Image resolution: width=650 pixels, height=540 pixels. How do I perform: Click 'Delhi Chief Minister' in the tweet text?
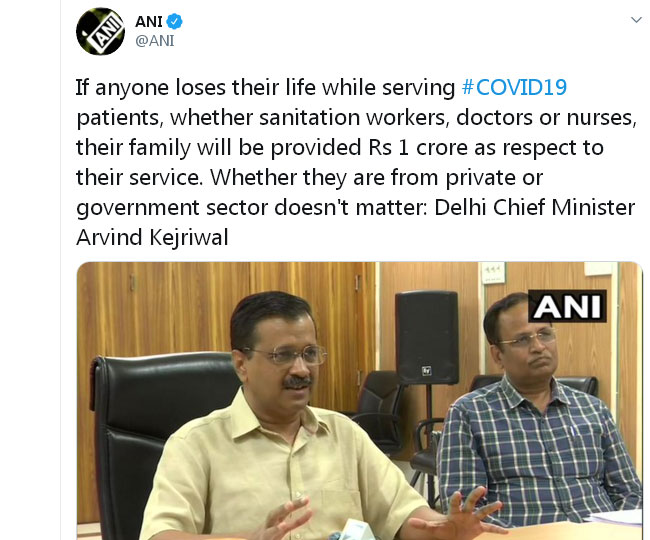535,207
